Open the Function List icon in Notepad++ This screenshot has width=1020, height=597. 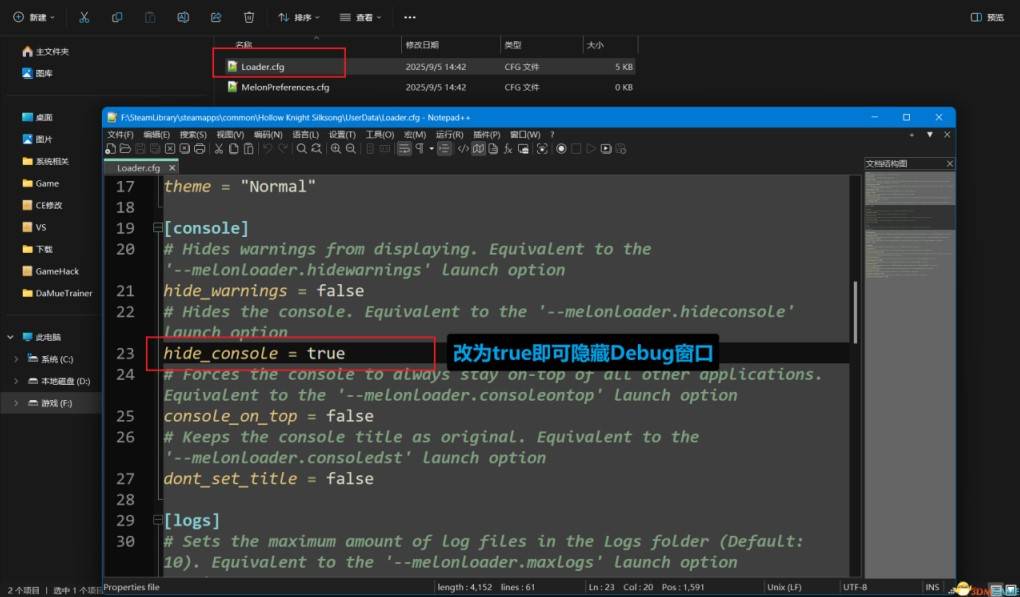[508, 149]
